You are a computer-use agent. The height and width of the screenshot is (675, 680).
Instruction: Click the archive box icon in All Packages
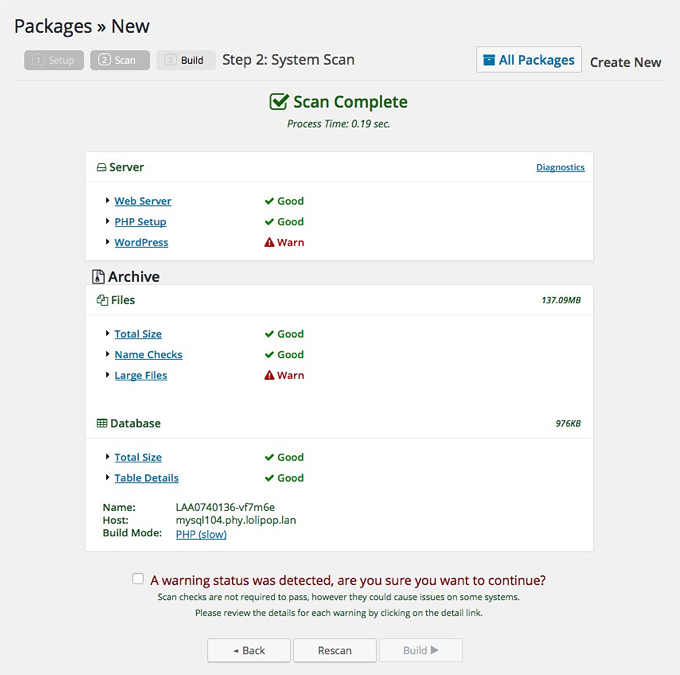(x=489, y=60)
